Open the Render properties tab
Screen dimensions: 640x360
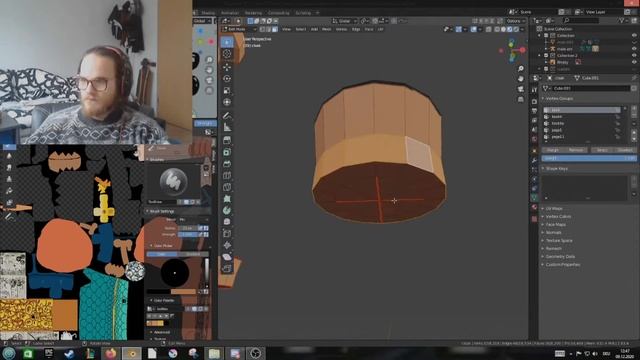point(534,101)
